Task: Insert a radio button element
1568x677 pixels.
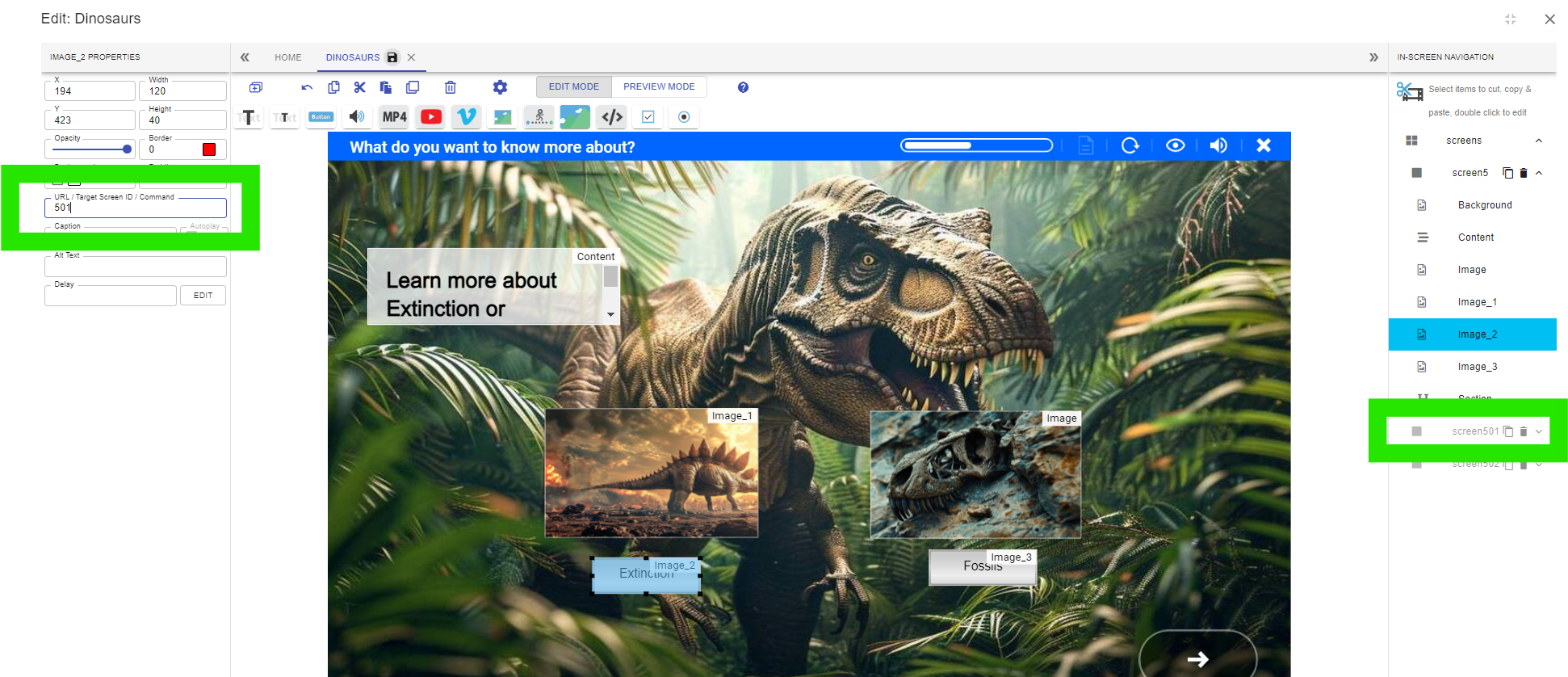Action: pyautogui.click(x=684, y=117)
